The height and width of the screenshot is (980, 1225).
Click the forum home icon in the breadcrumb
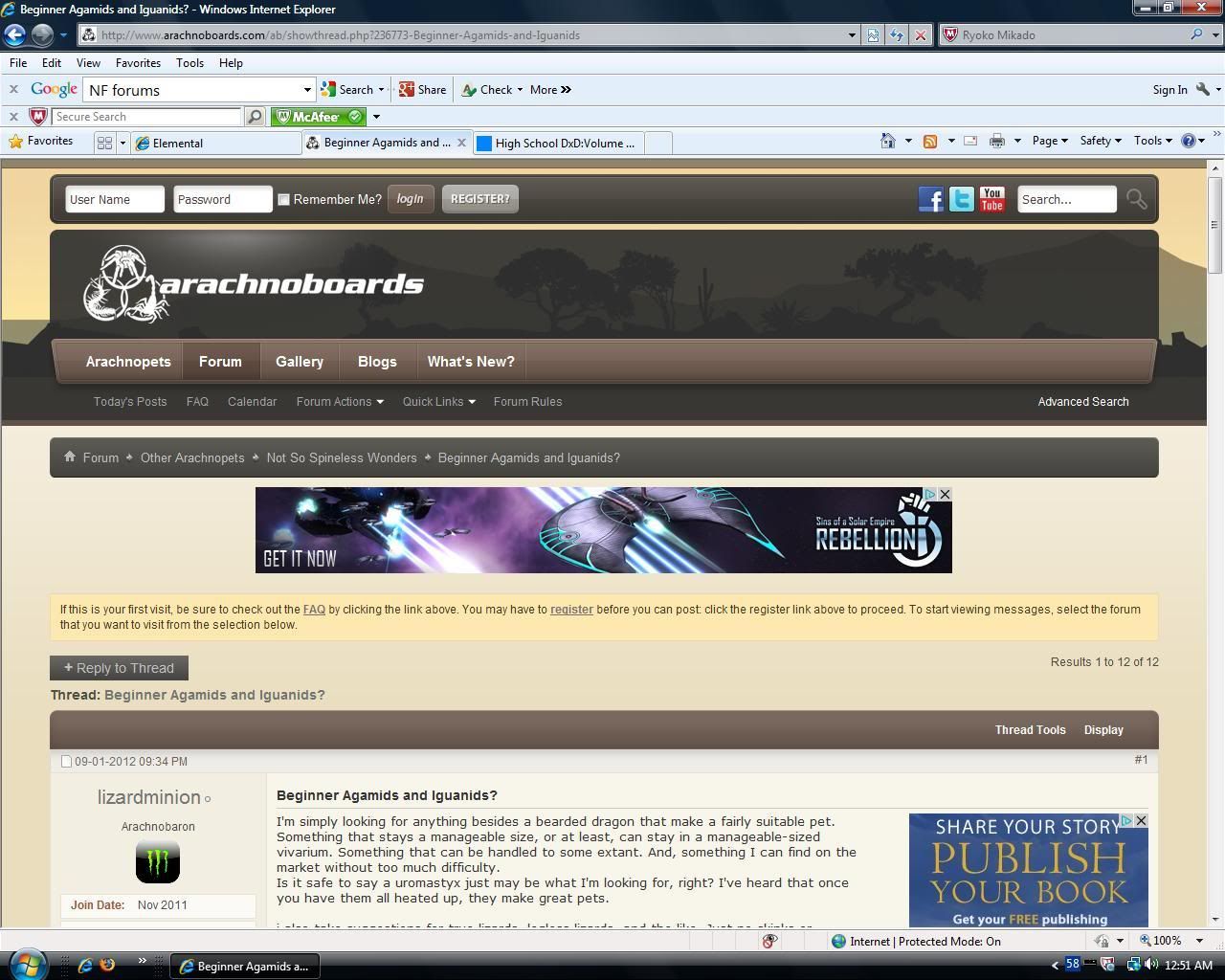(x=69, y=457)
